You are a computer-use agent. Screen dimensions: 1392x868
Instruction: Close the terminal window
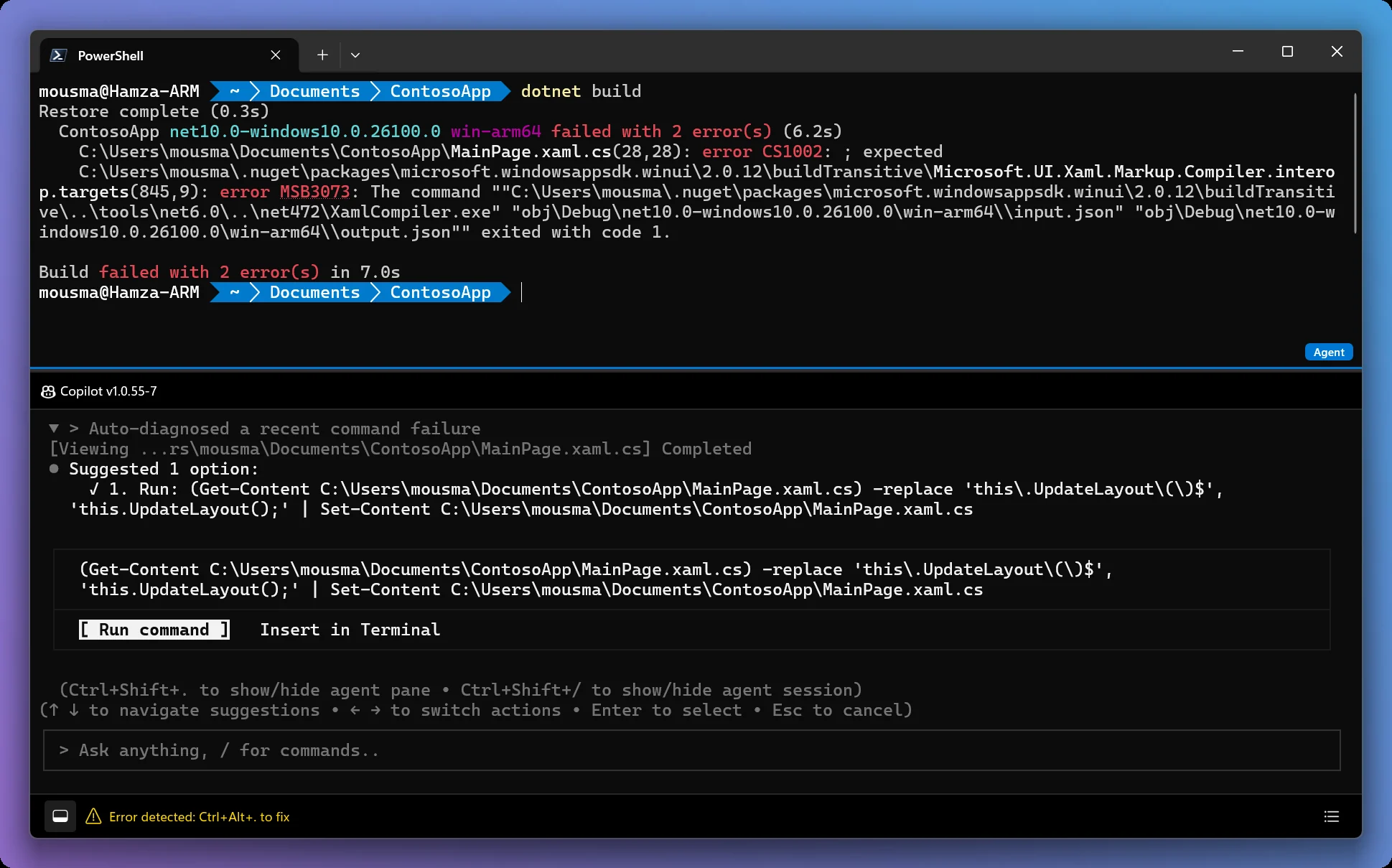[x=1337, y=52]
